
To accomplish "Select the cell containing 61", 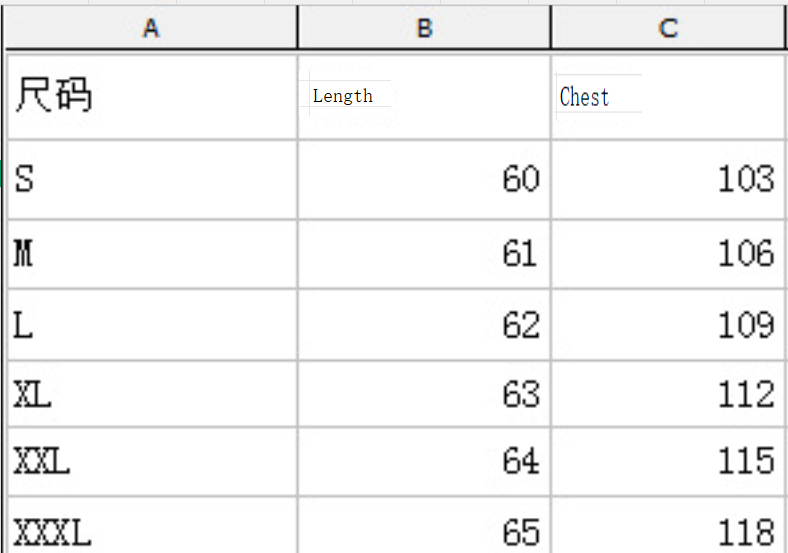I will click(424, 254).
